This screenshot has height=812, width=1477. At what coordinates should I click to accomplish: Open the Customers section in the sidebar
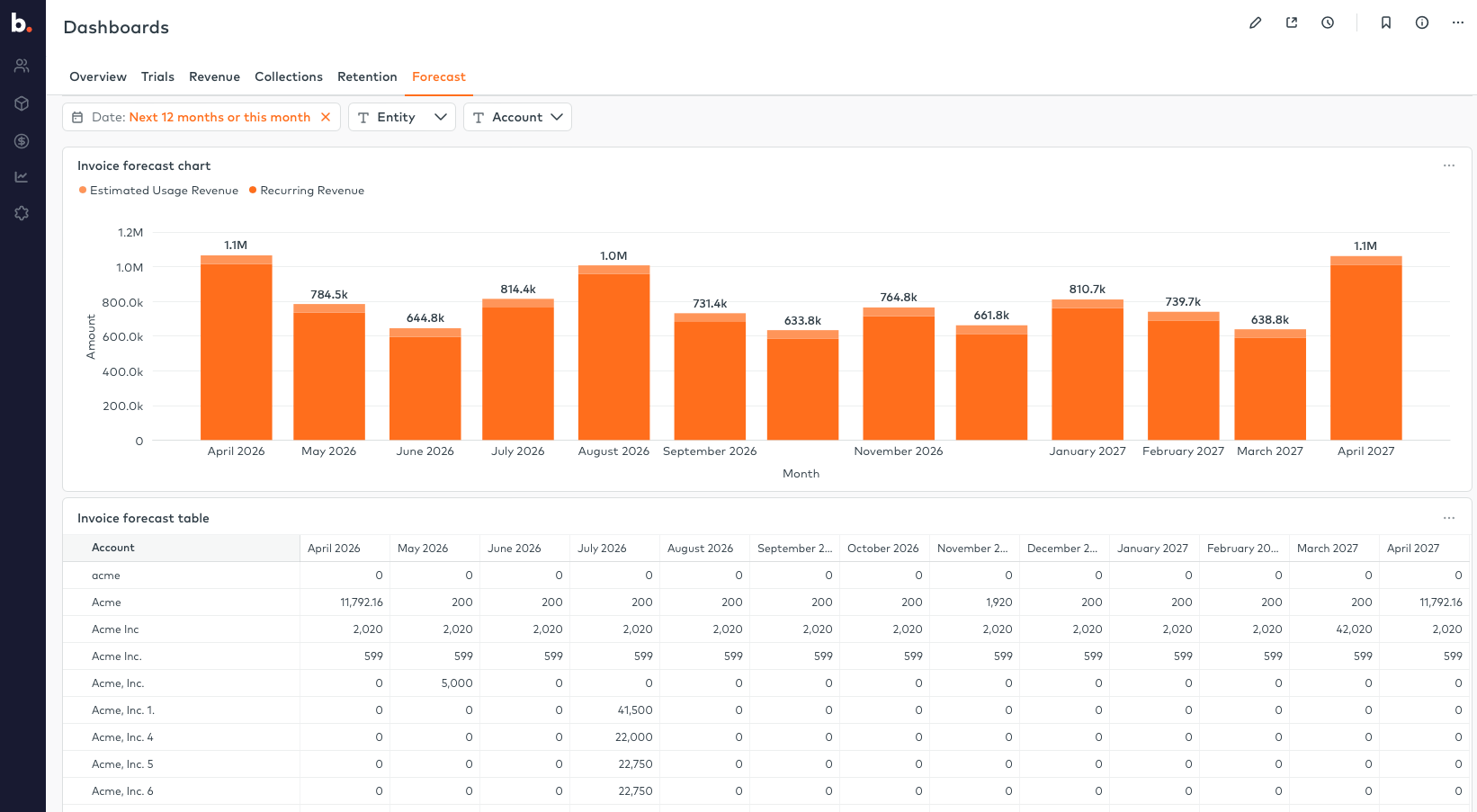coord(21,65)
